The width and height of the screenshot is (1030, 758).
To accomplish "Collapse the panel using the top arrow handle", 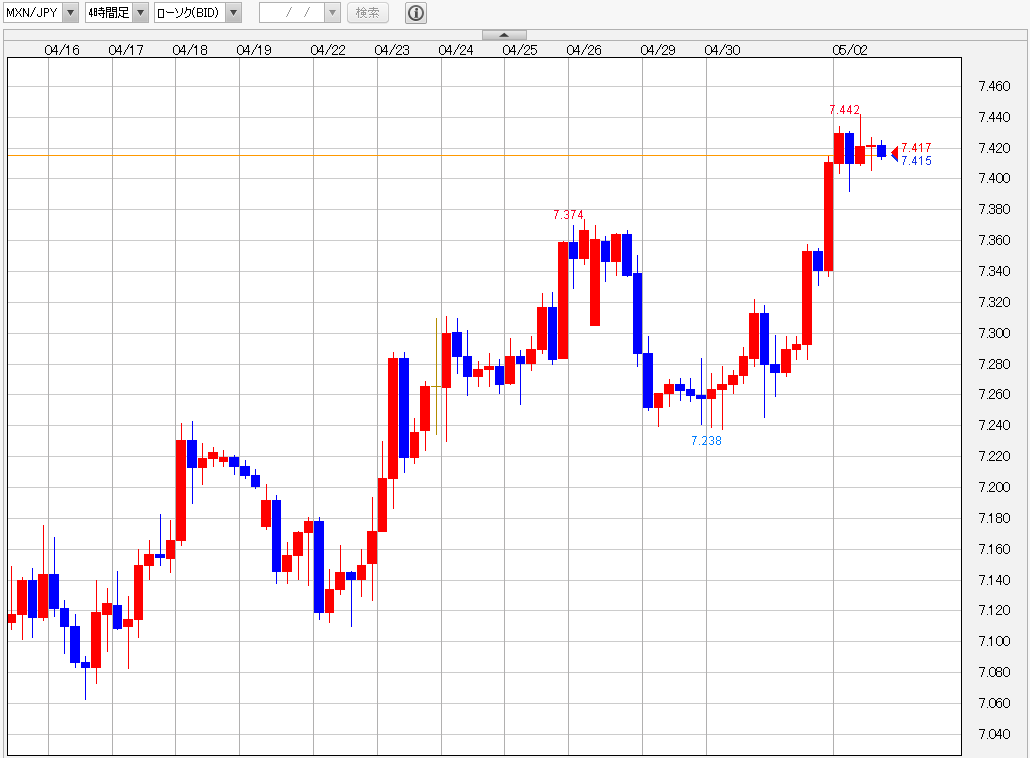I will pos(504,35).
